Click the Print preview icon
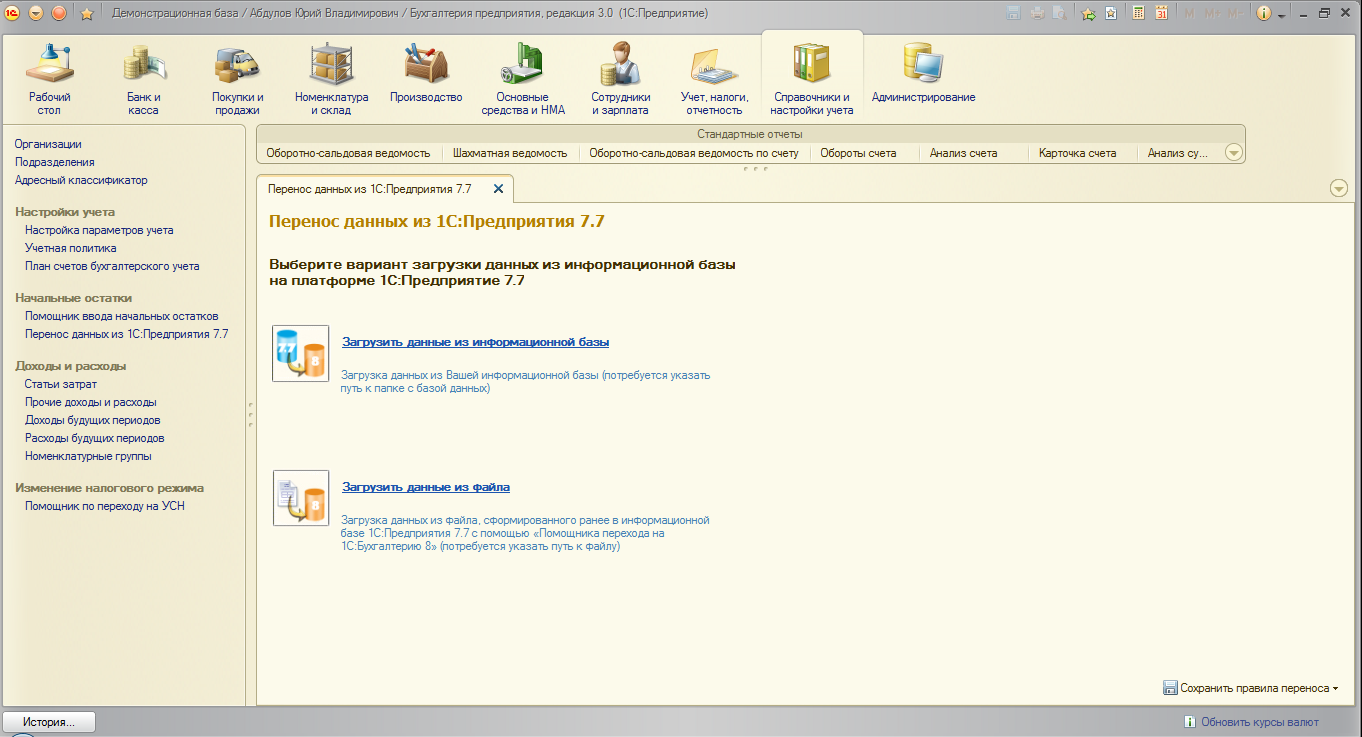This screenshot has height=737, width=1362. pos(1058,13)
